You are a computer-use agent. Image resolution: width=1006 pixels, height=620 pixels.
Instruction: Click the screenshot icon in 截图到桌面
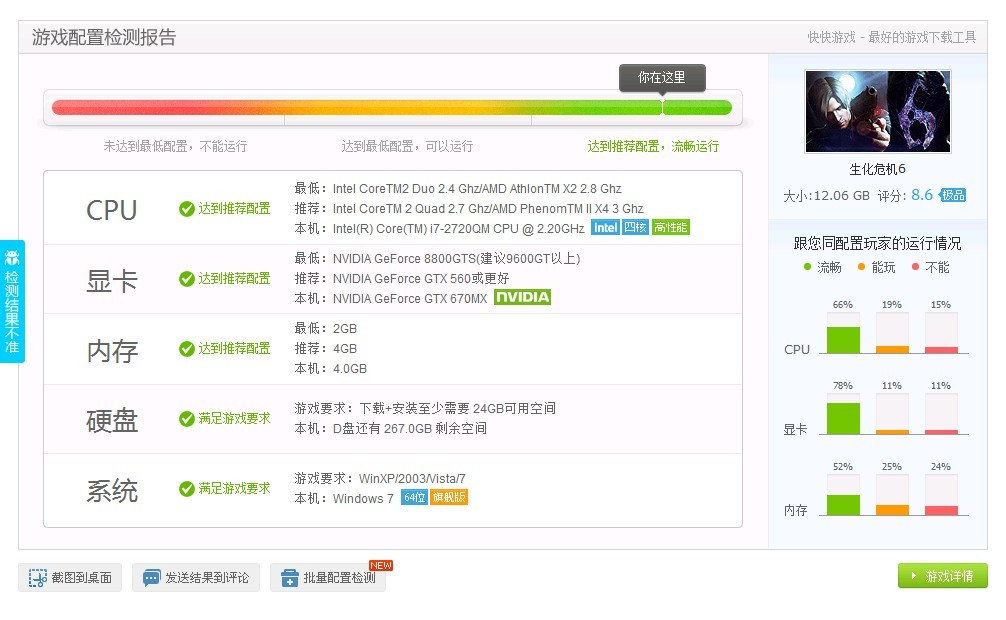pyautogui.click(x=38, y=578)
